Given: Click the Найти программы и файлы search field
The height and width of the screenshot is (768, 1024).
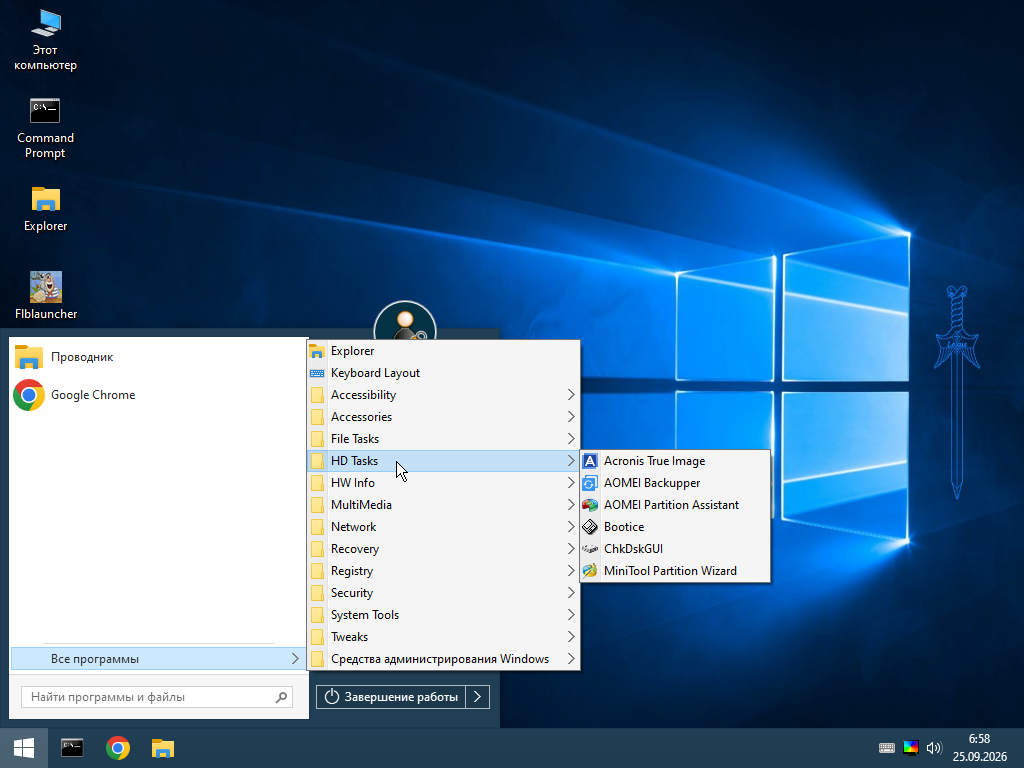Looking at the screenshot, I should (157, 697).
